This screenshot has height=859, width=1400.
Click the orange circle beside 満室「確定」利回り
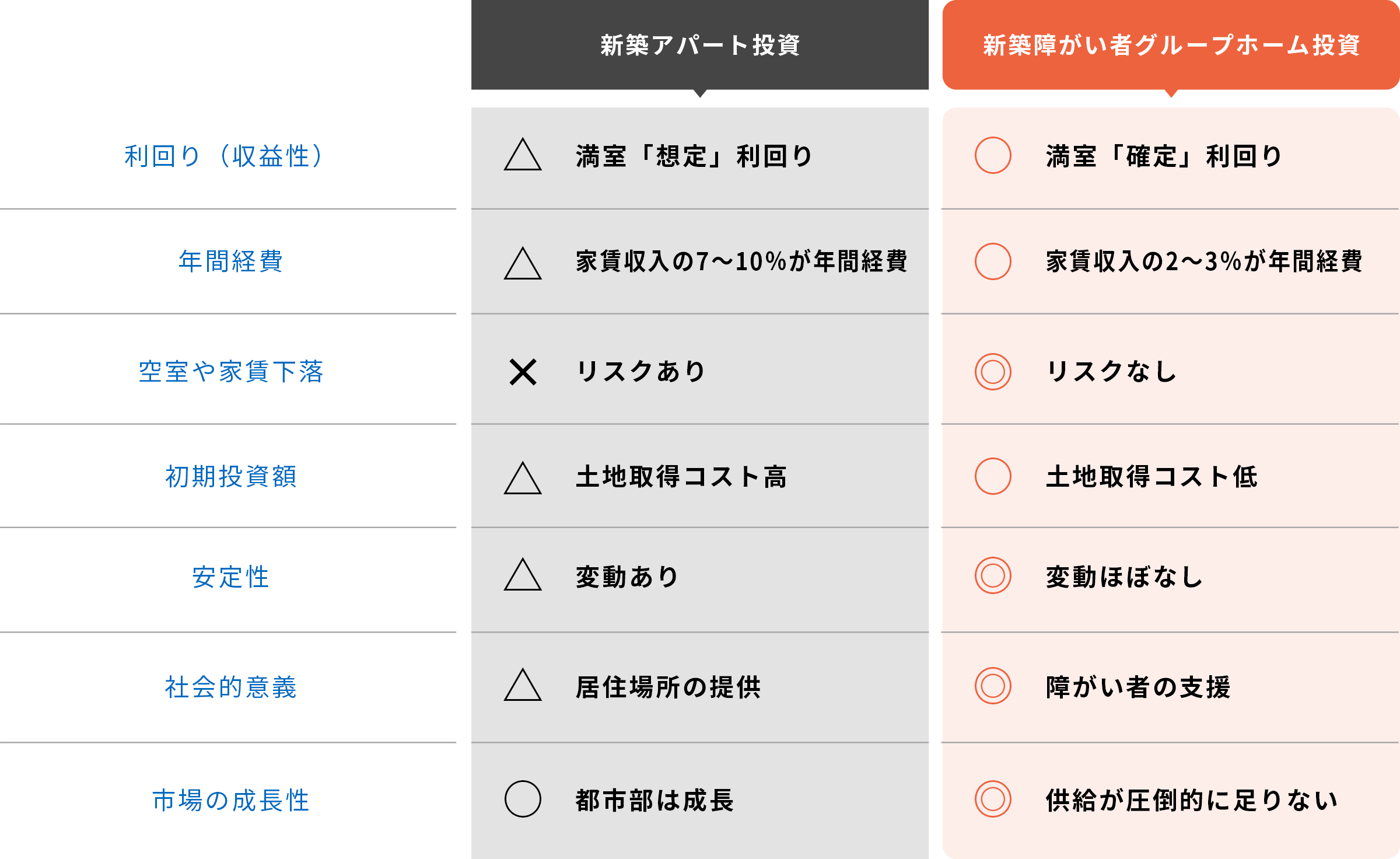click(x=993, y=155)
